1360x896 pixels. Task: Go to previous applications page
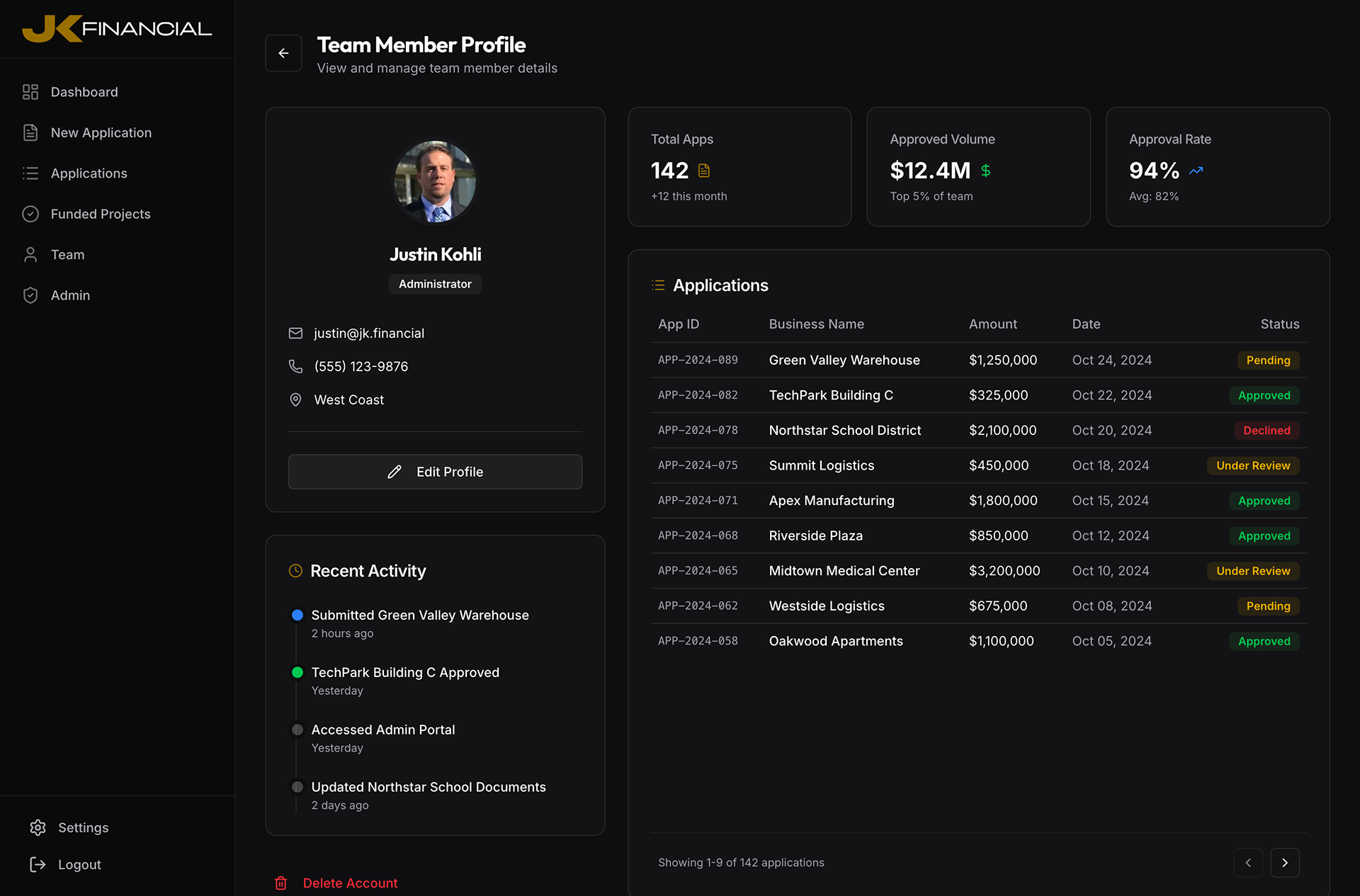[1248, 862]
